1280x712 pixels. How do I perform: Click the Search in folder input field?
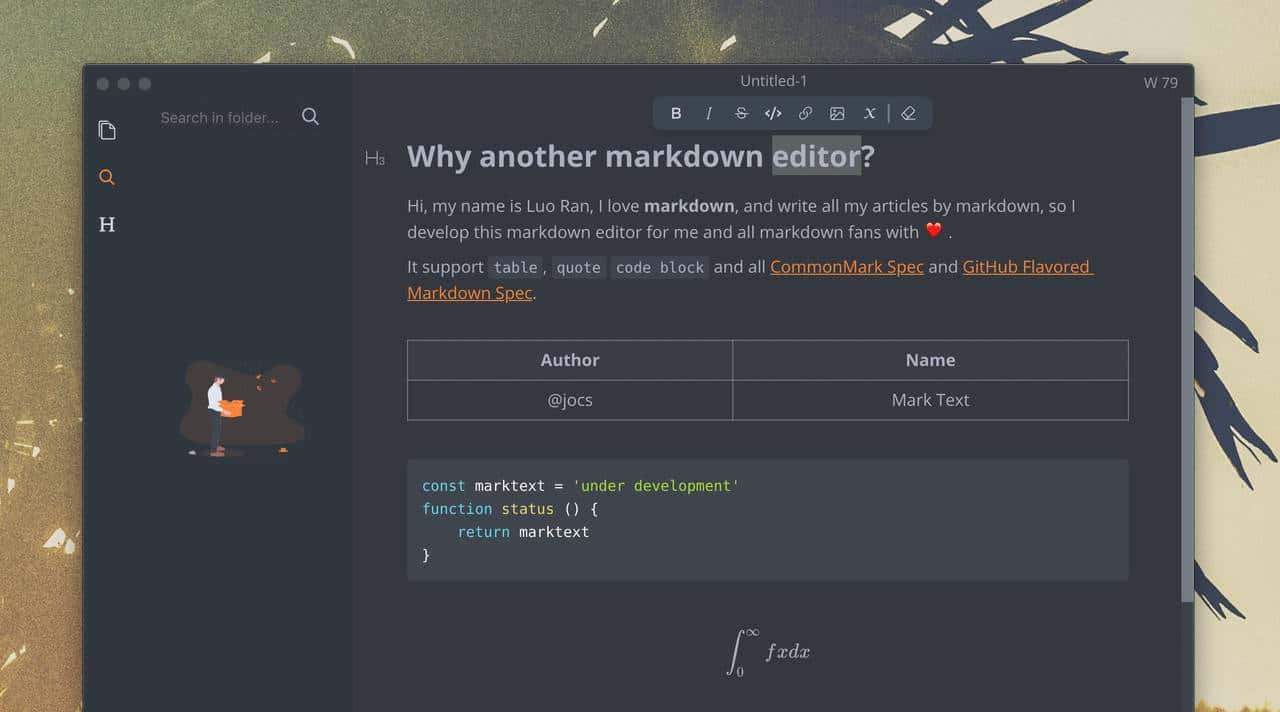(x=220, y=117)
